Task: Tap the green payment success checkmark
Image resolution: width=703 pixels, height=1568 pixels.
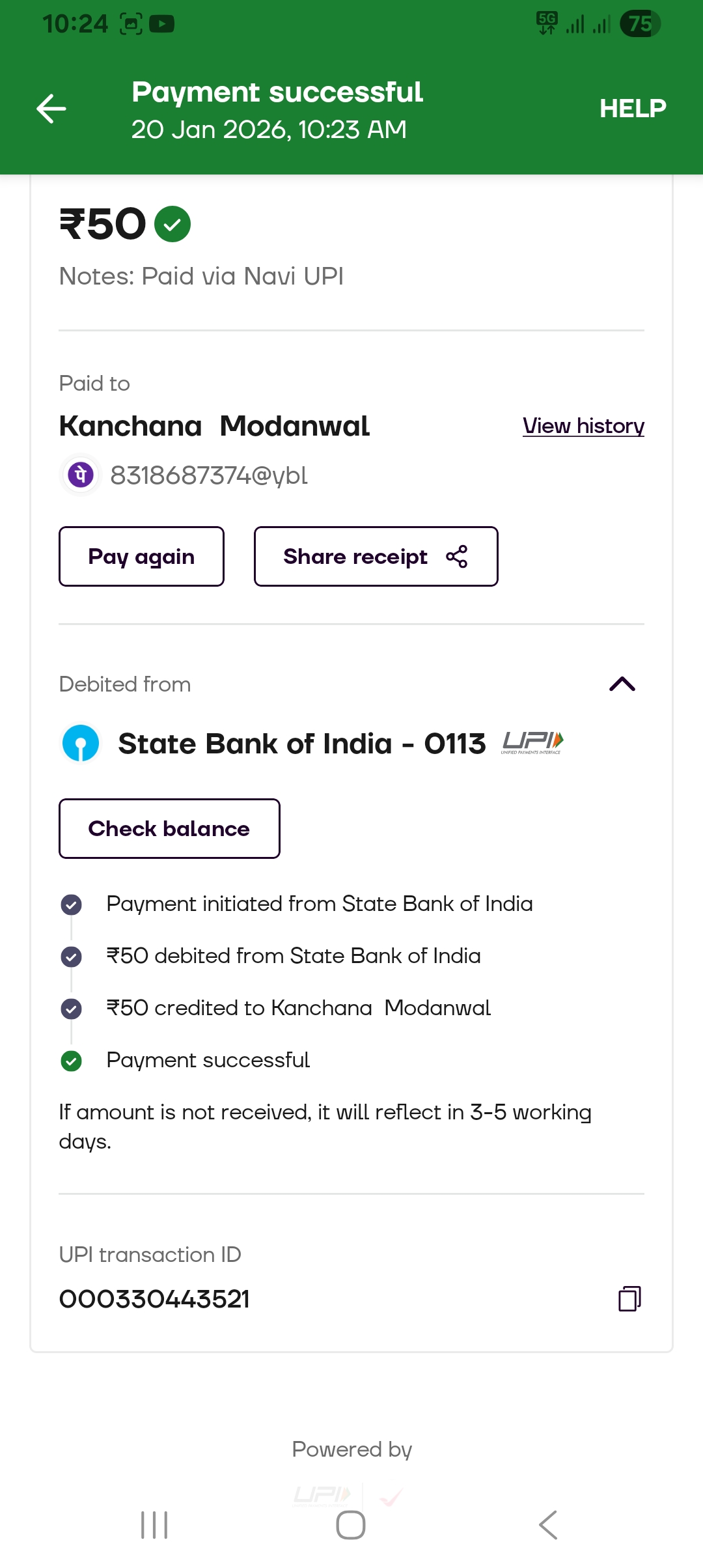Action: [172, 224]
